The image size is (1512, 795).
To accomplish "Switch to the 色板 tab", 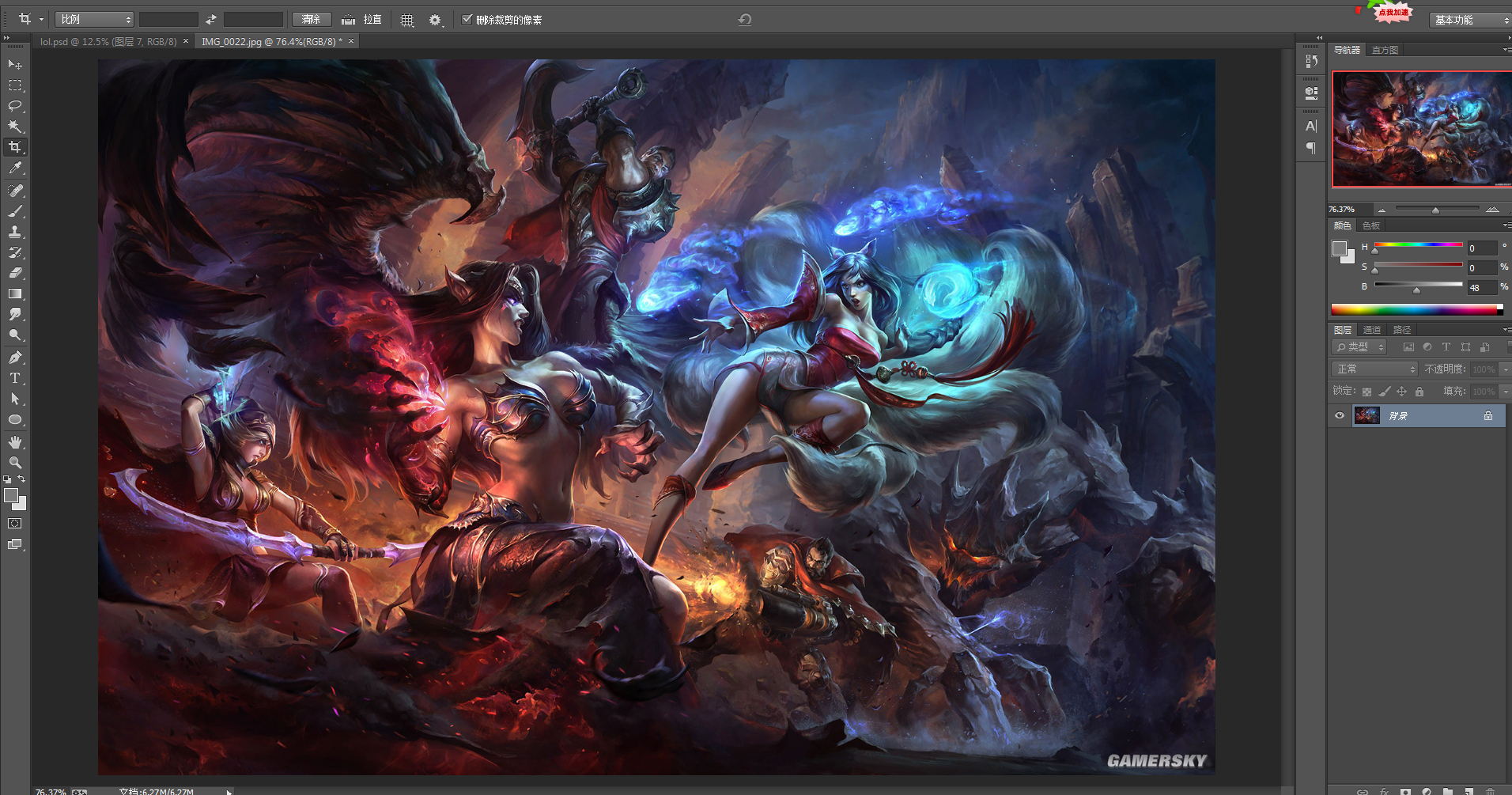I will (x=1371, y=226).
